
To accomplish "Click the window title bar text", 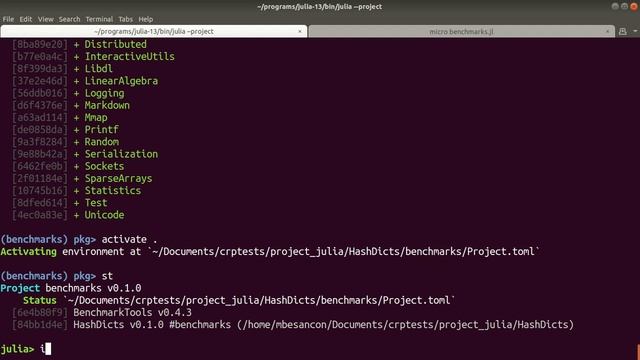I will (x=320, y=7).
